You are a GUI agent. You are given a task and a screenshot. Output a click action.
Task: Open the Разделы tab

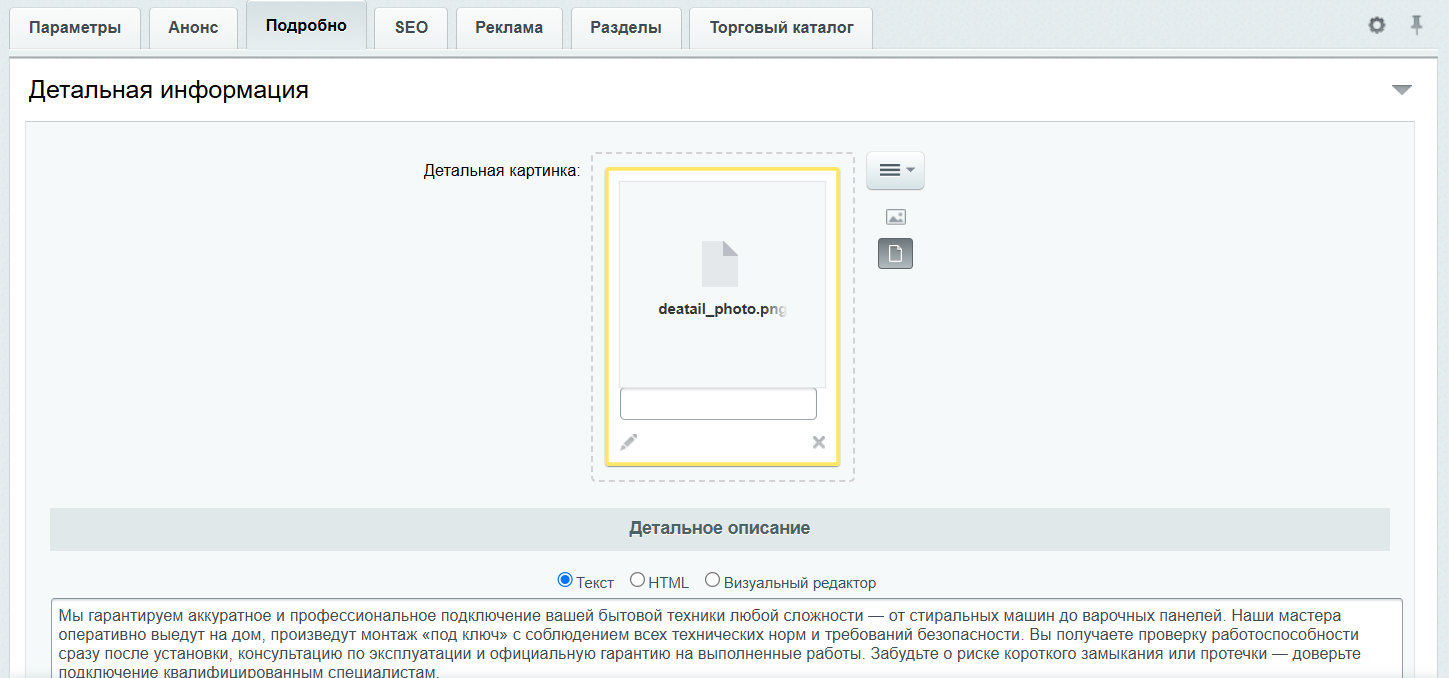626,28
